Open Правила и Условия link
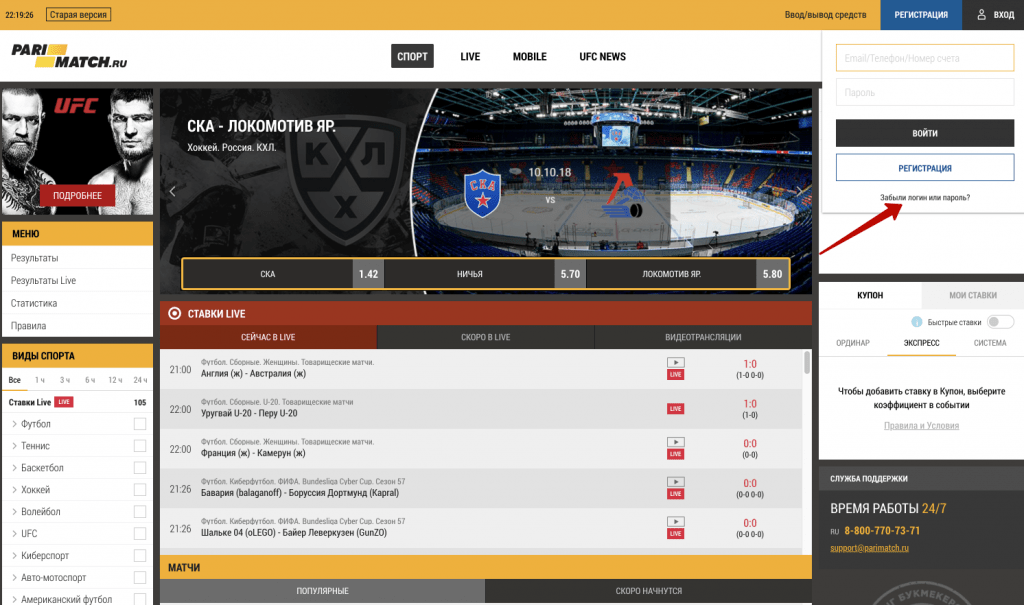1024x605 pixels. (x=921, y=425)
